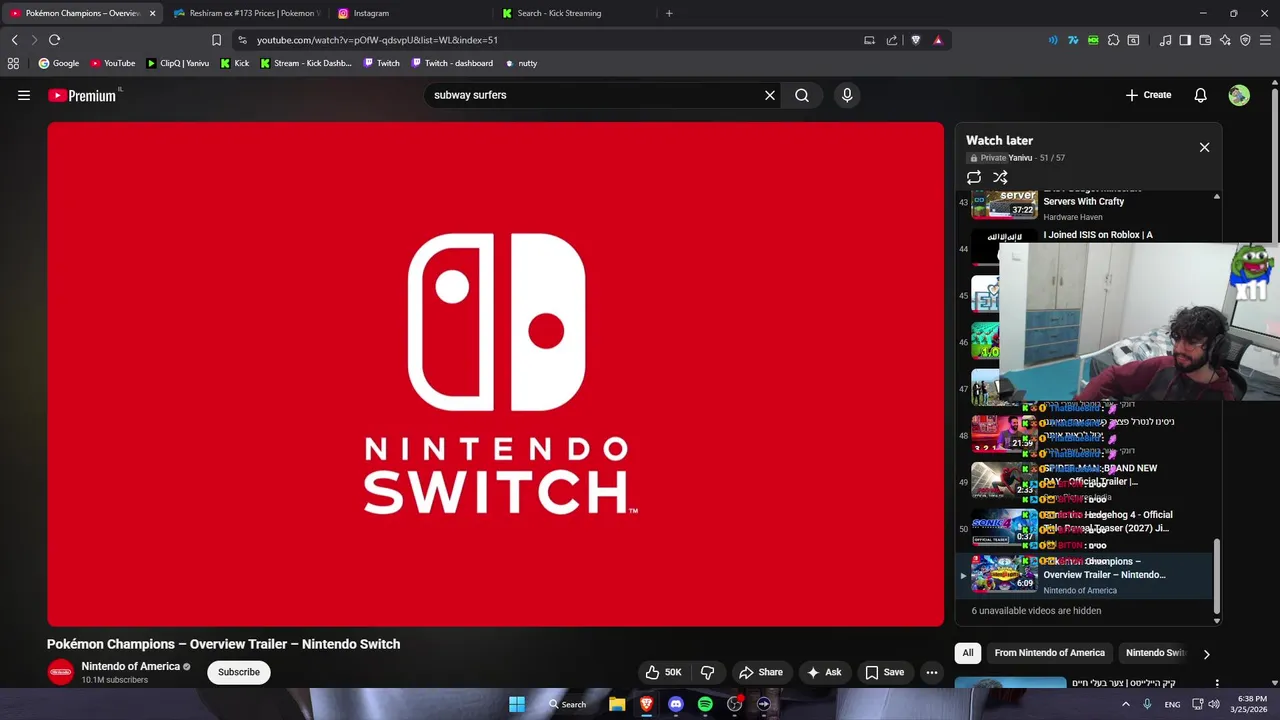Click the address bar URL

(x=377, y=40)
